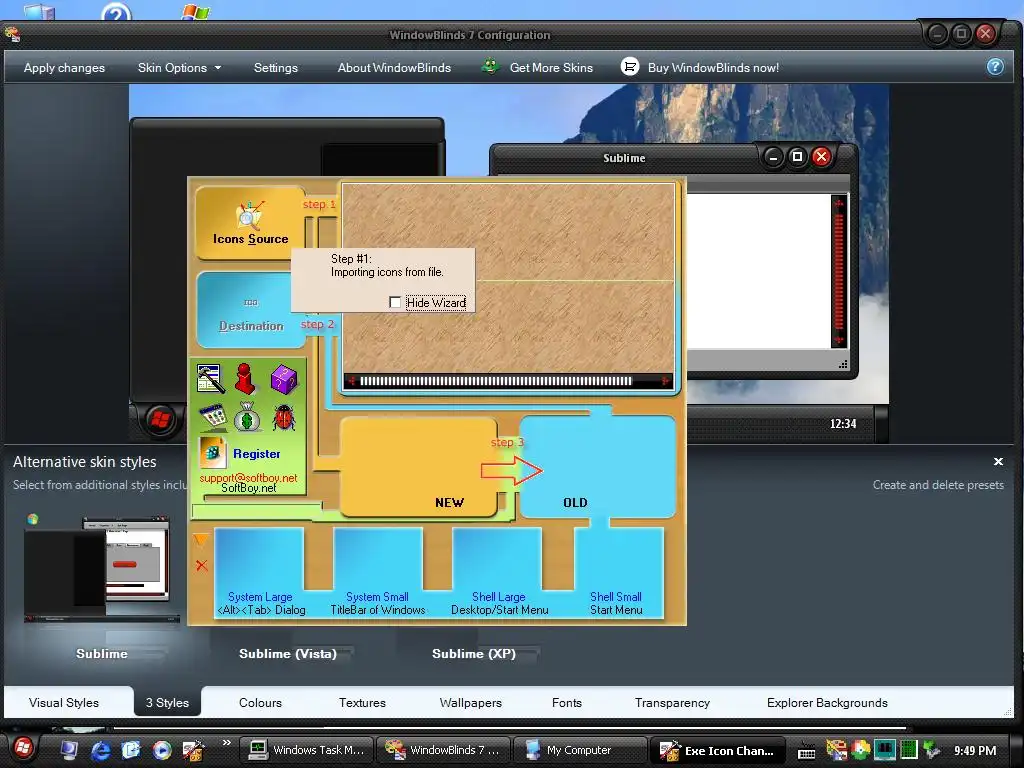
Task: Click the blue help question icon
Action: (x=995, y=67)
